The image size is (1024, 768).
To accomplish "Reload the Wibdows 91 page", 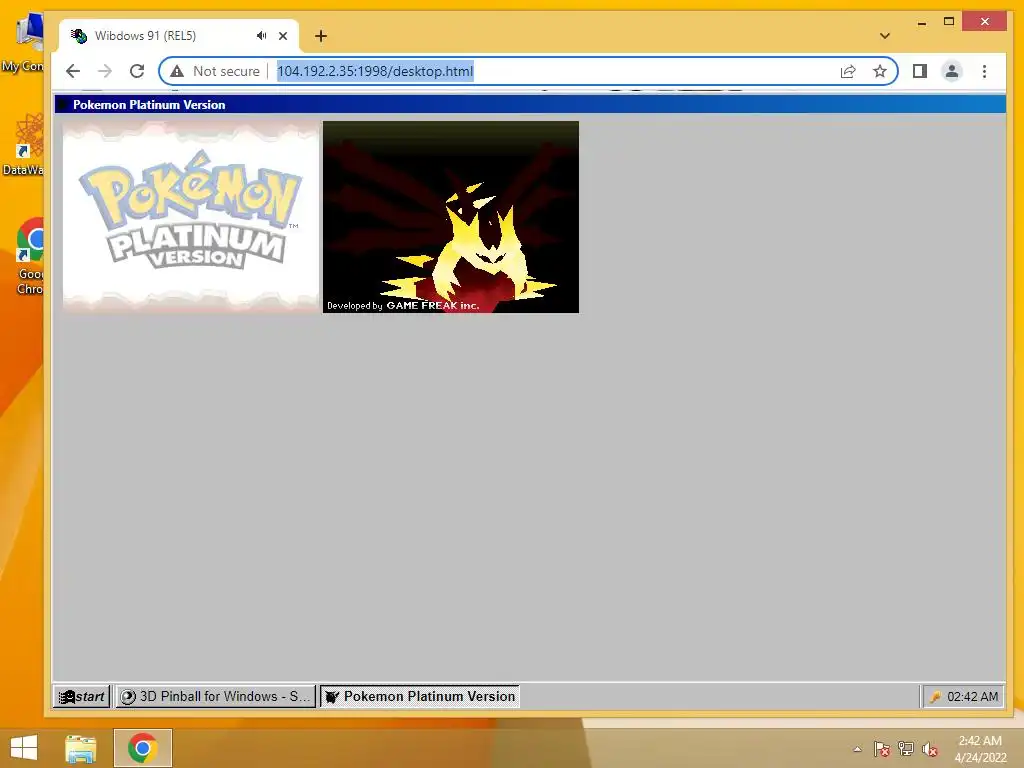I will click(x=136, y=71).
